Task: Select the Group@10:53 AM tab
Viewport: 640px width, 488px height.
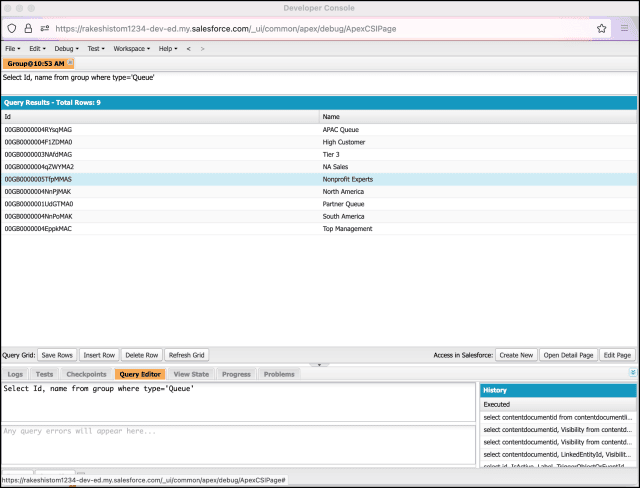Action: [x=36, y=64]
